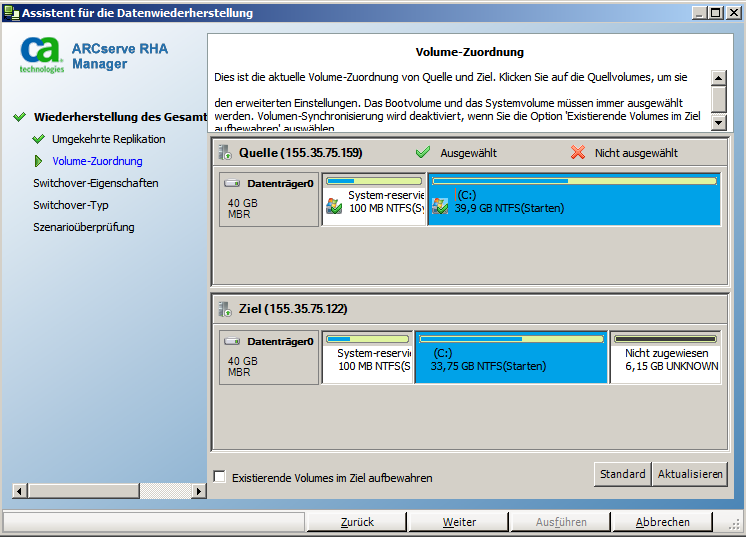Image resolution: width=746 pixels, height=539 pixels.
Task: Click Abbrechen to cancel wizard
Action: click(662, 522)
